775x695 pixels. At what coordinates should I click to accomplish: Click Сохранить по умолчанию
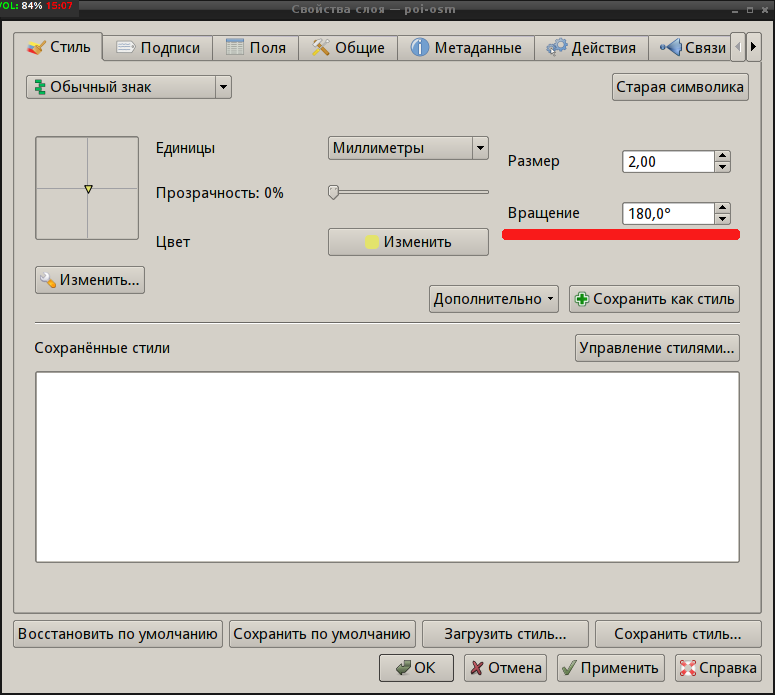322,634
